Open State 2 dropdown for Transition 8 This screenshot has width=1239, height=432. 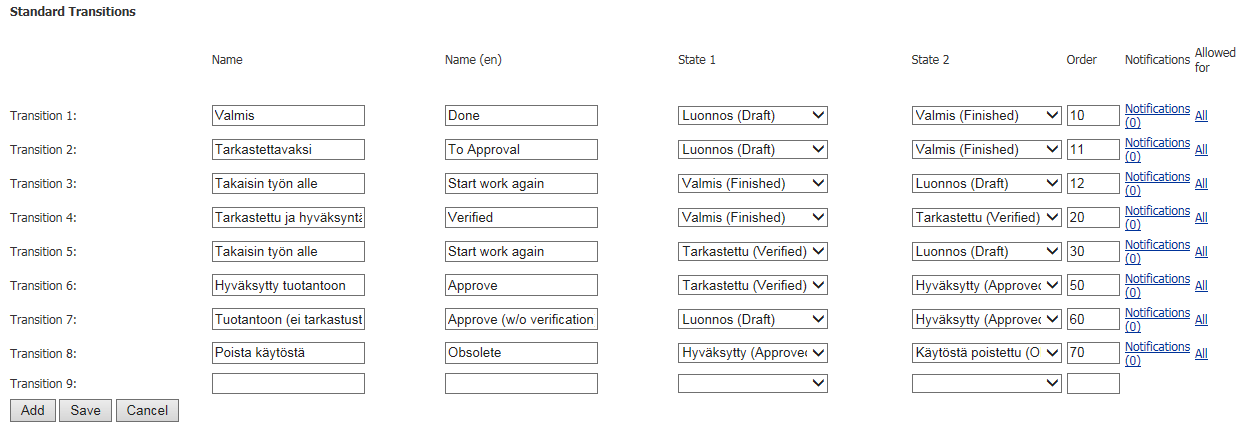coord(986,354)
